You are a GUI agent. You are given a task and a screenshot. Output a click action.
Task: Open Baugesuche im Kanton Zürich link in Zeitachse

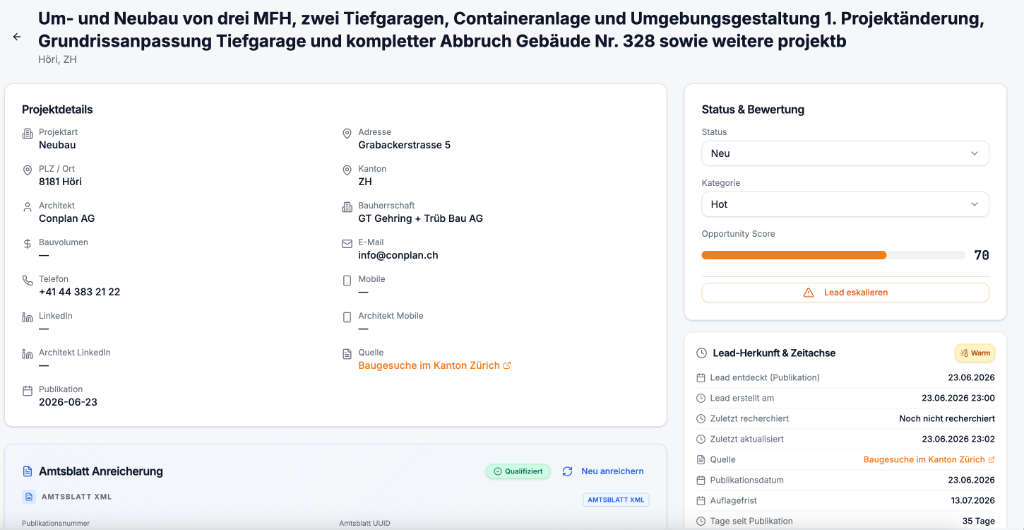[929, 460]
